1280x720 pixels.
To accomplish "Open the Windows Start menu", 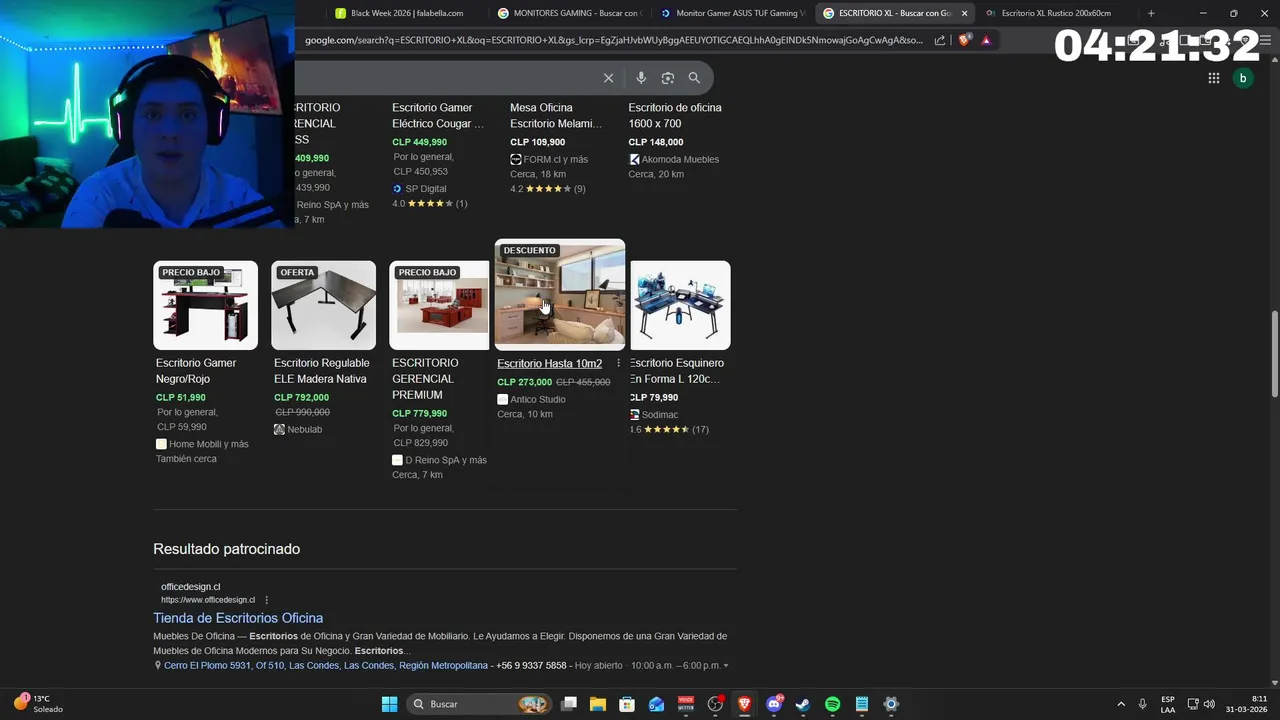I will tap(389, 704).
